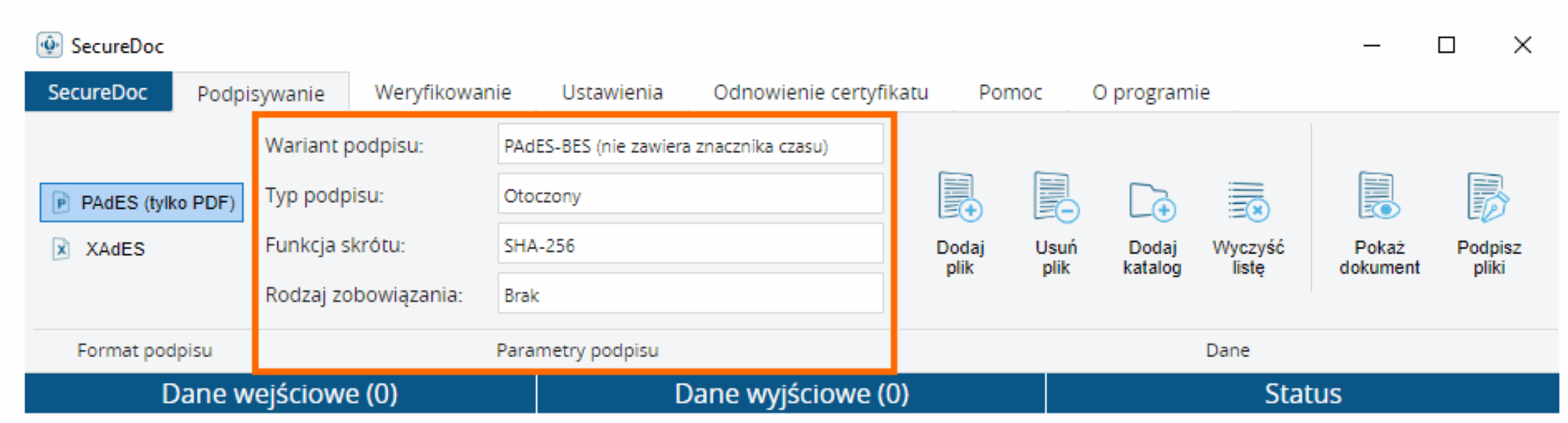Click the Dodaj katalog folder icon
Image resolution: width=1568 pixels, height=423 pixels.
tap(1151, 201)
